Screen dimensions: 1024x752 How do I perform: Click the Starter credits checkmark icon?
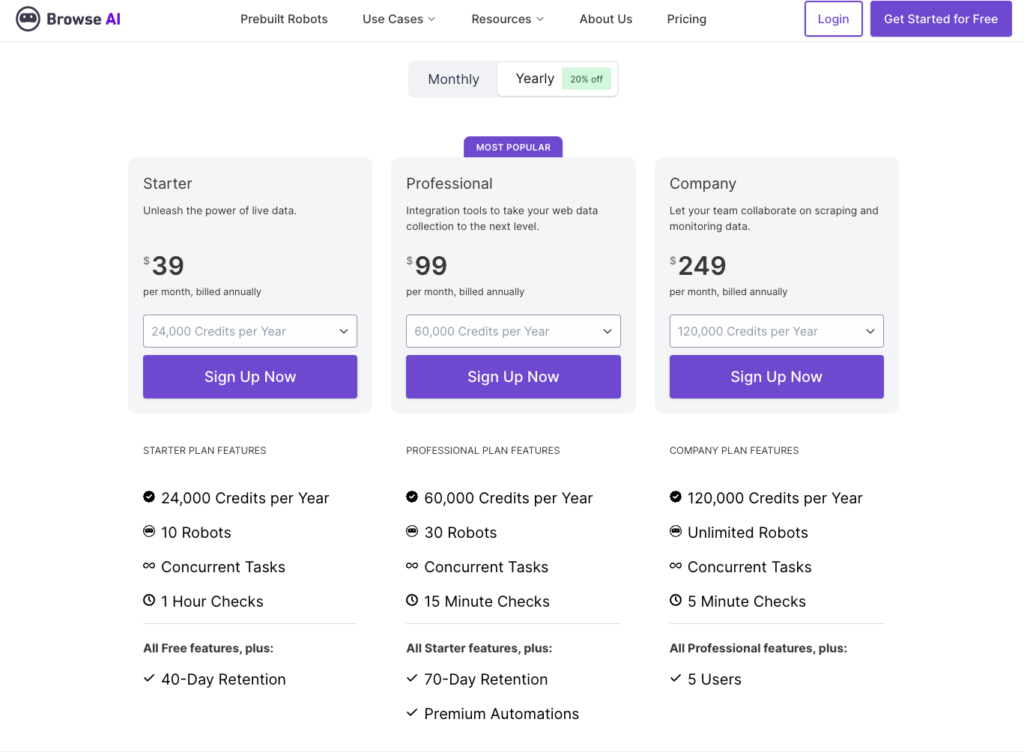click(149, 497)
